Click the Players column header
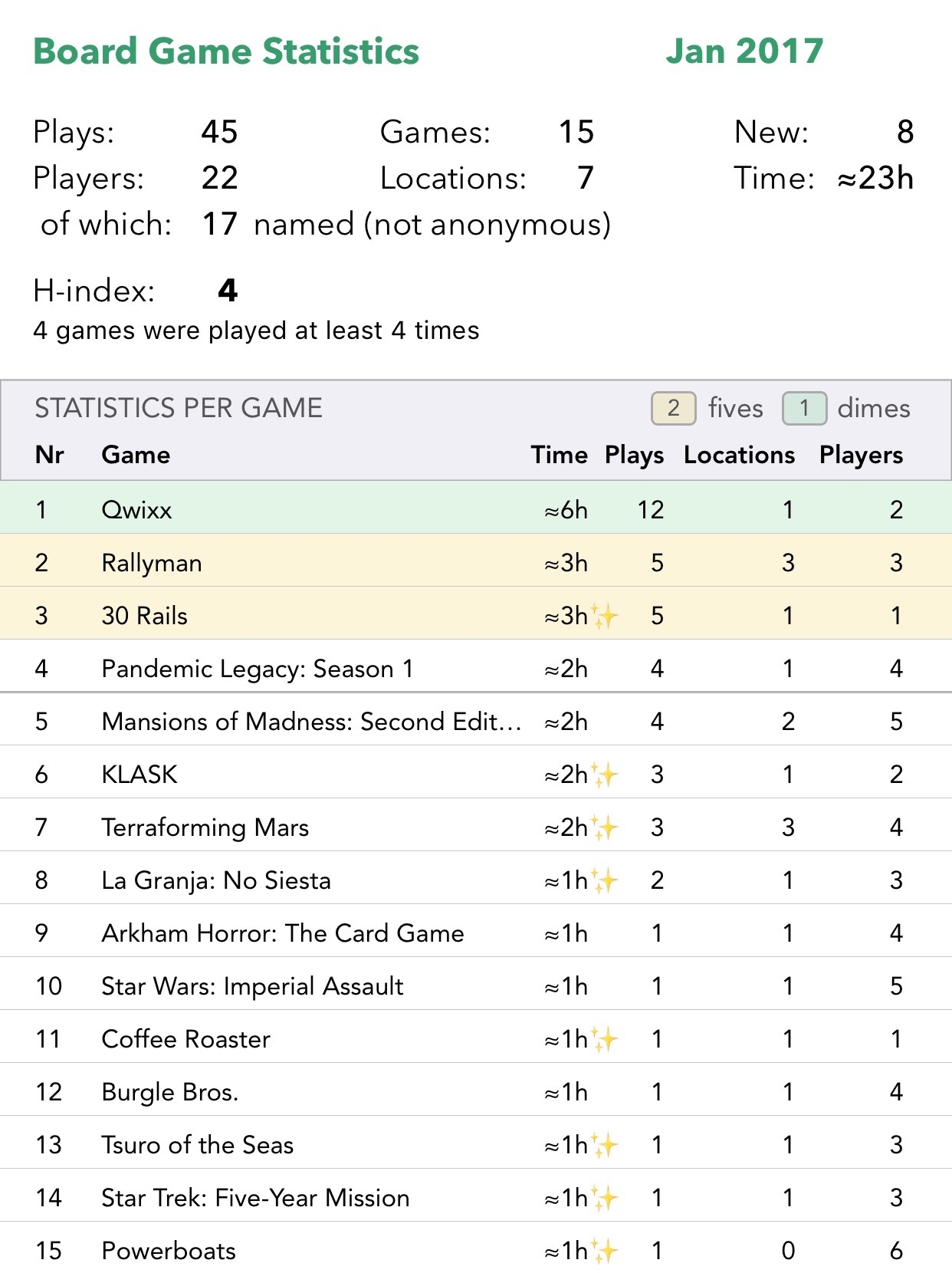This screenshot has height=1273, width=952. point(861,455)
